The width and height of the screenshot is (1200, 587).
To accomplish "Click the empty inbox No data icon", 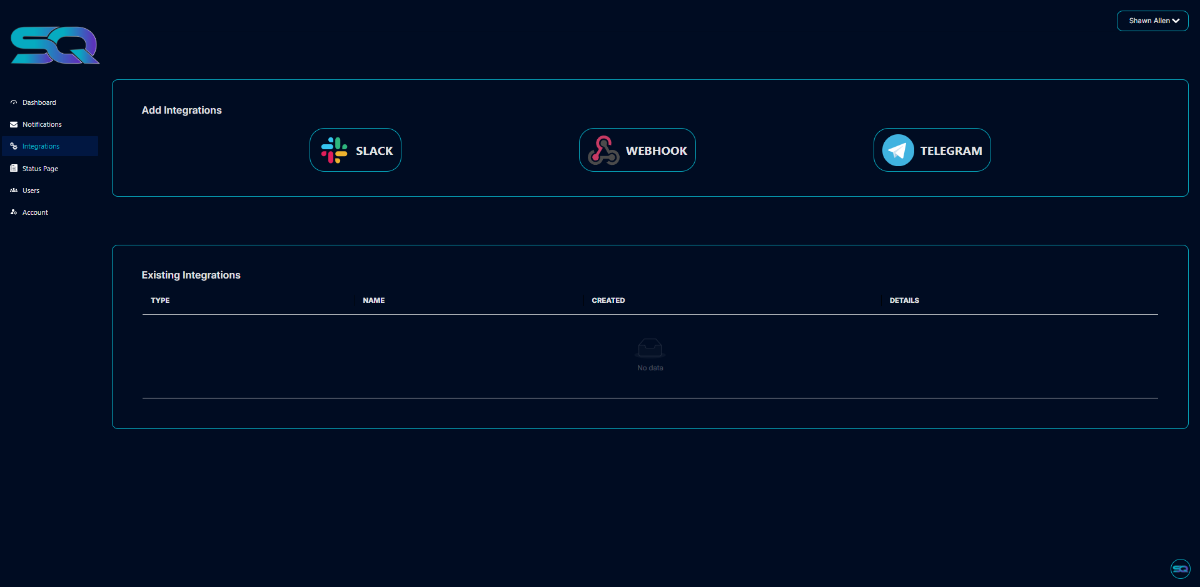I will [650, 349].
